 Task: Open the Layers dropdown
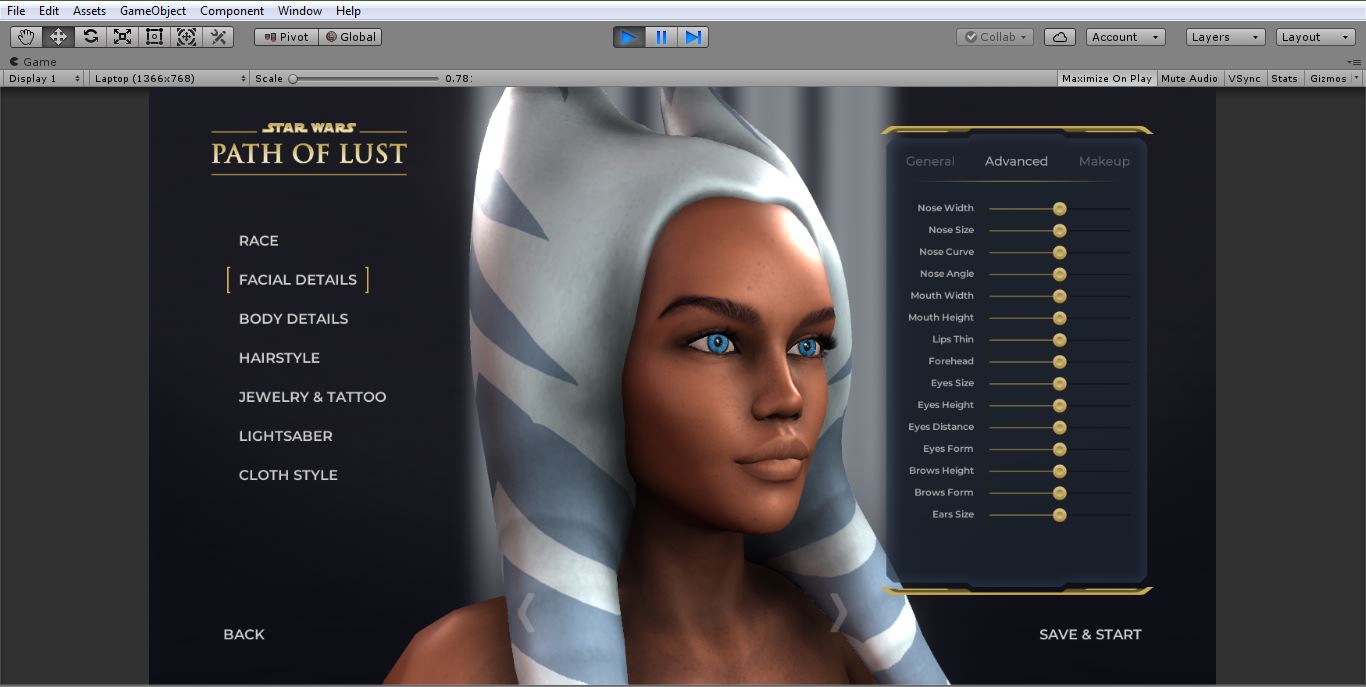point(1226,37)
